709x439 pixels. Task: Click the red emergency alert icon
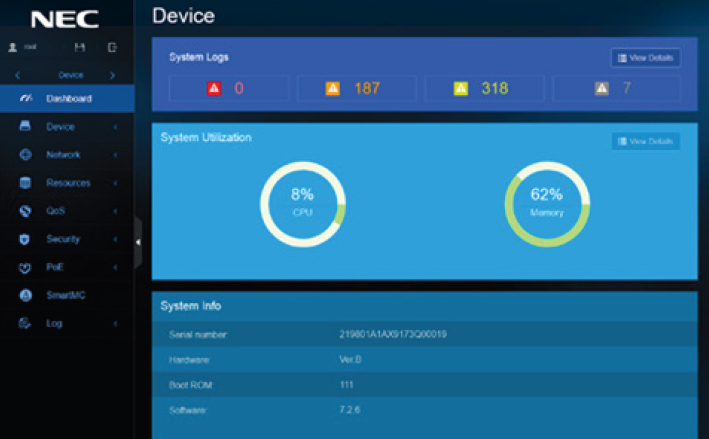coord(214,88)
